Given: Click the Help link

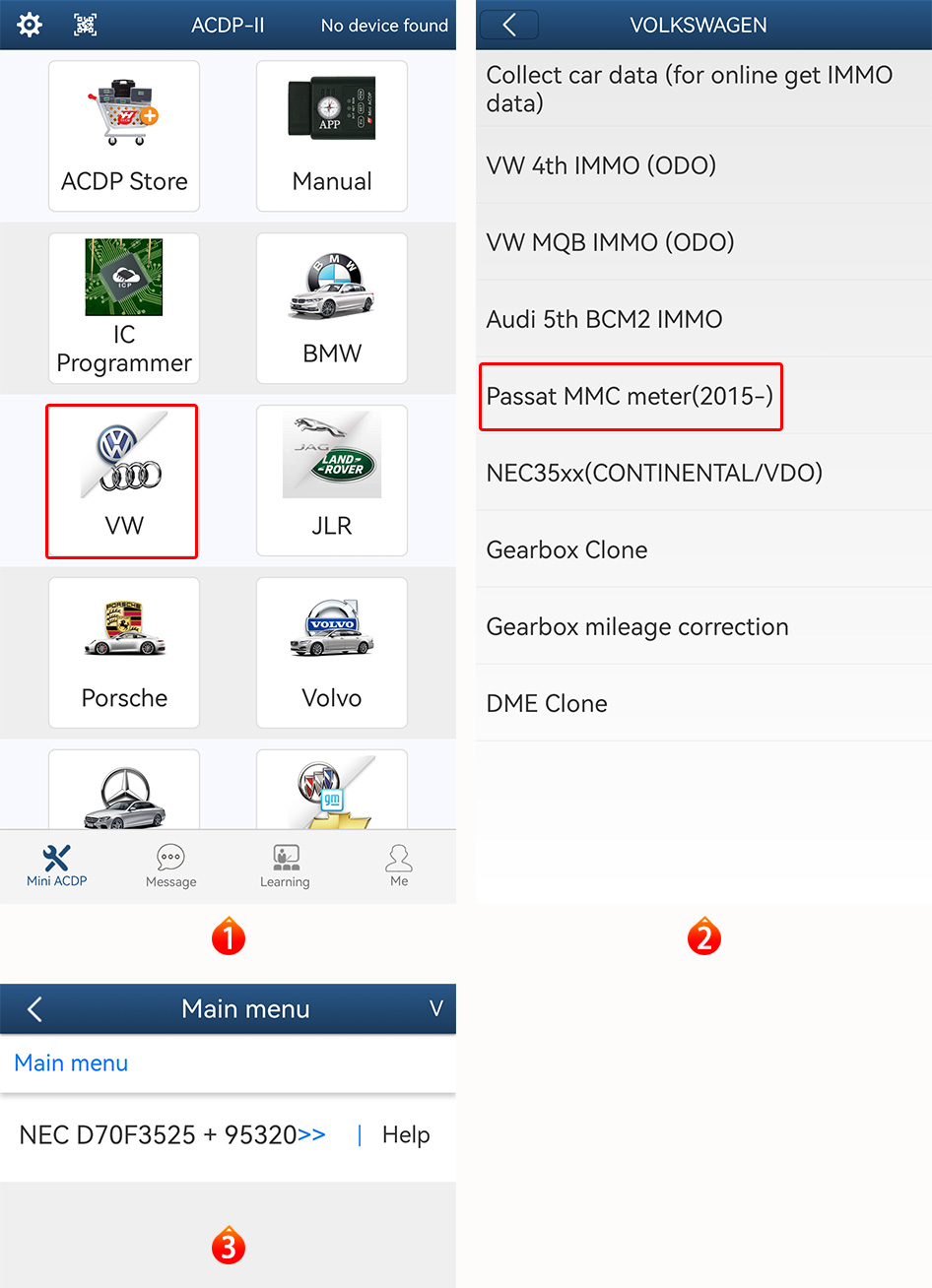Looking at the screenshot, I should [406, 1135].
